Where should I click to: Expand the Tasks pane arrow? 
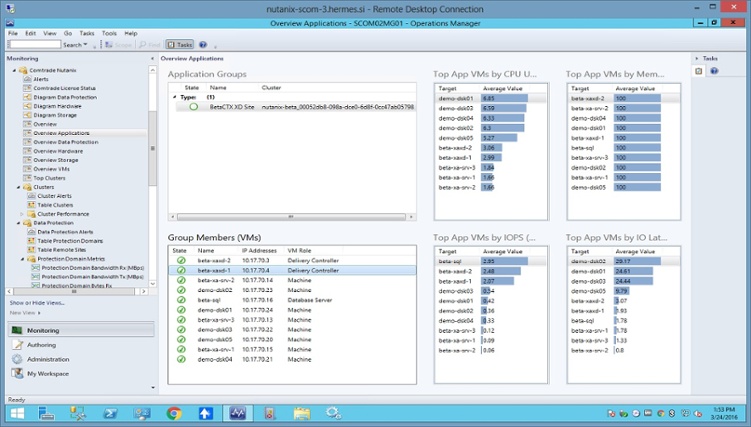tap(696, 58)
